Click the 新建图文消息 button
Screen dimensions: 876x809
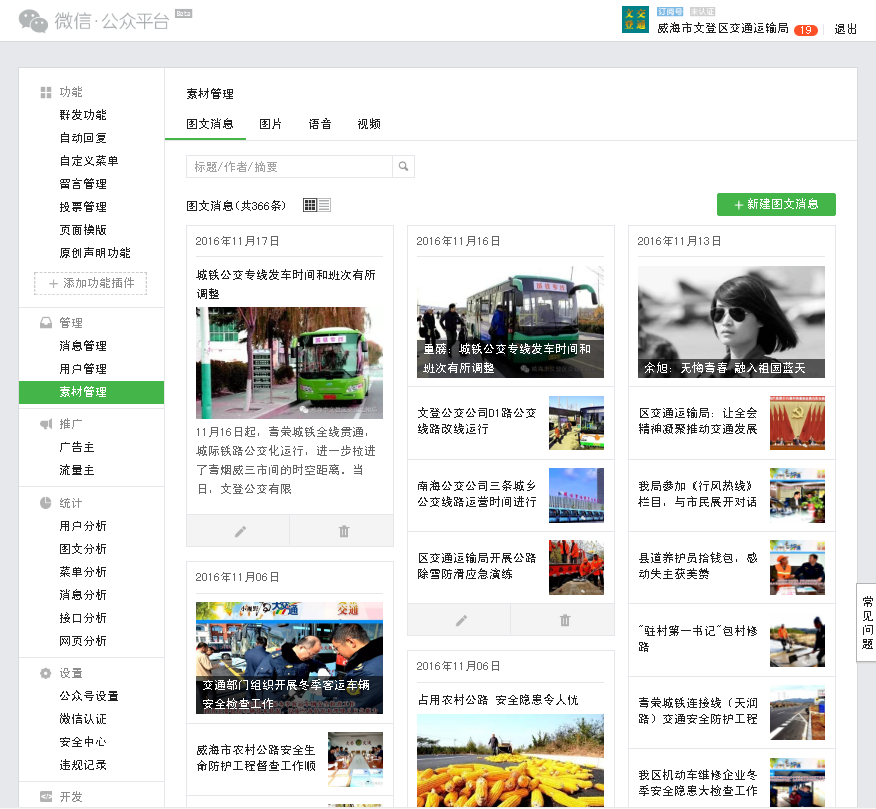click(776, 204)
